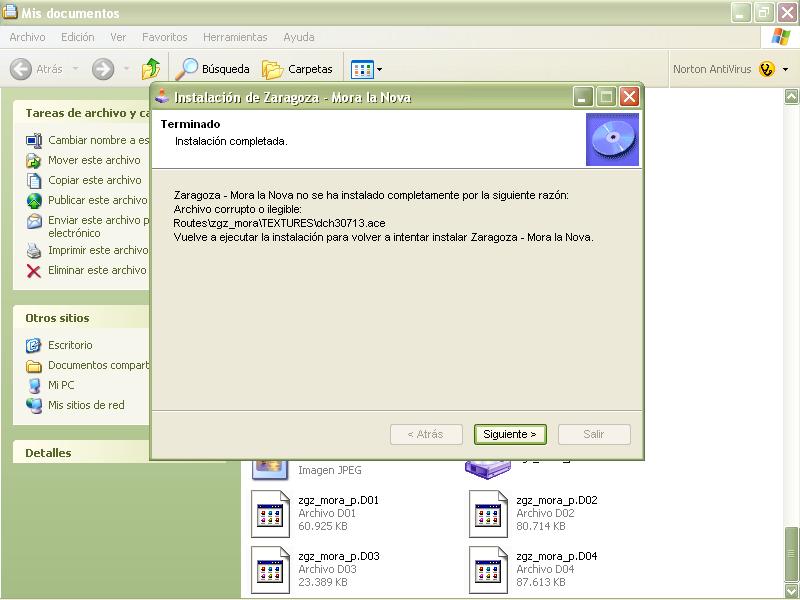Select the zgz_mora_p.D02 file icon
800x600 pixels.
487,514
